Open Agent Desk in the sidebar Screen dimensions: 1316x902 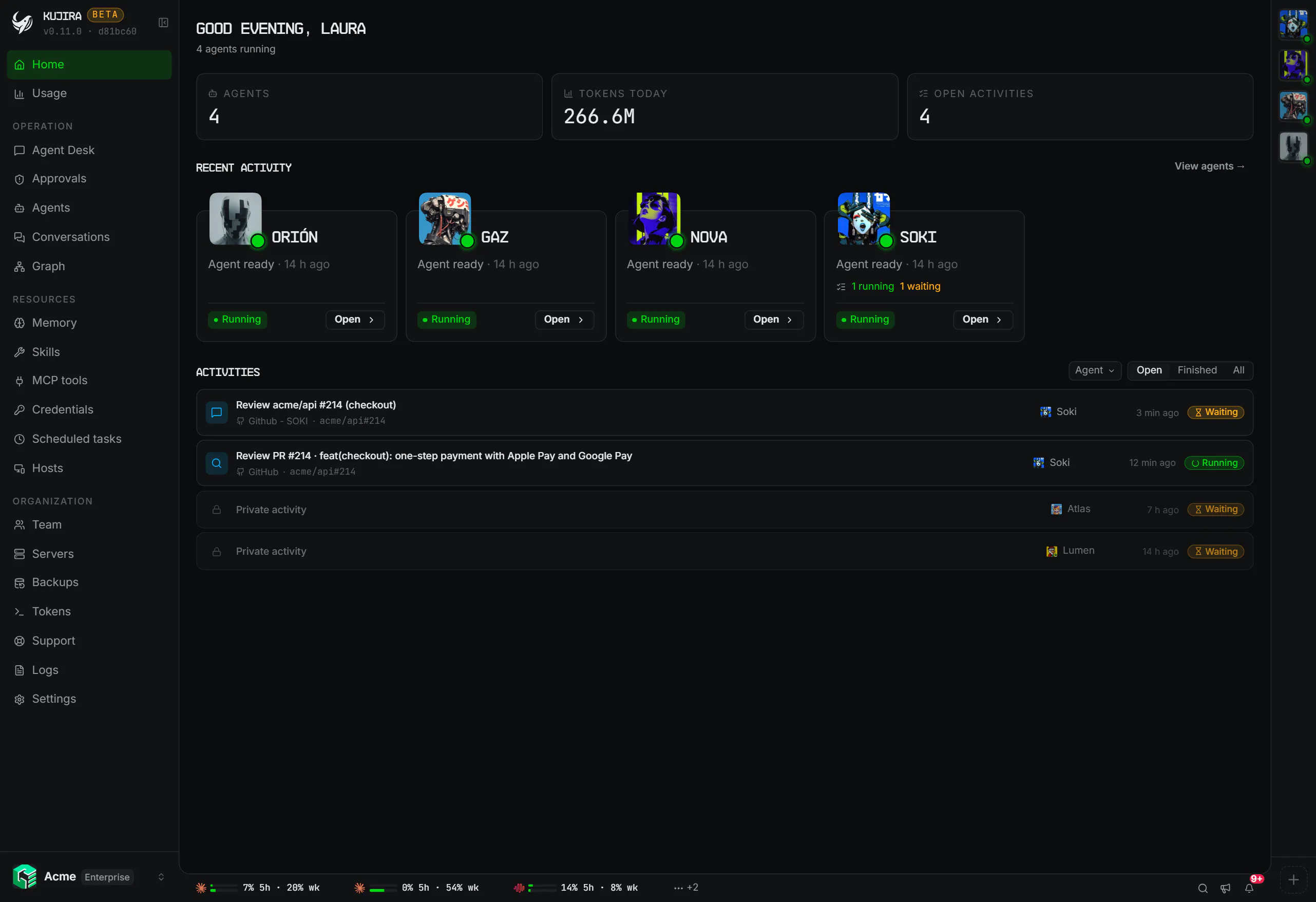click(89, 151)
